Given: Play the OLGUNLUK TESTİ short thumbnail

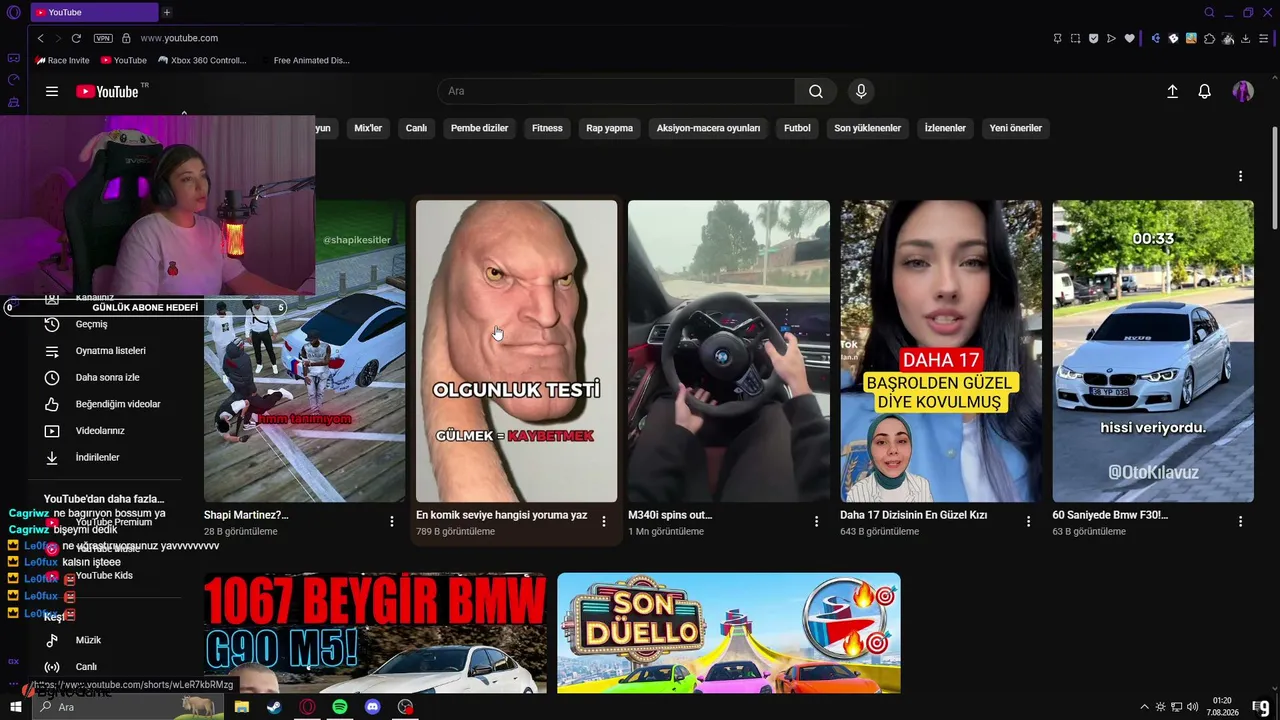Looking at the screenshot, I should click(517, 351).
